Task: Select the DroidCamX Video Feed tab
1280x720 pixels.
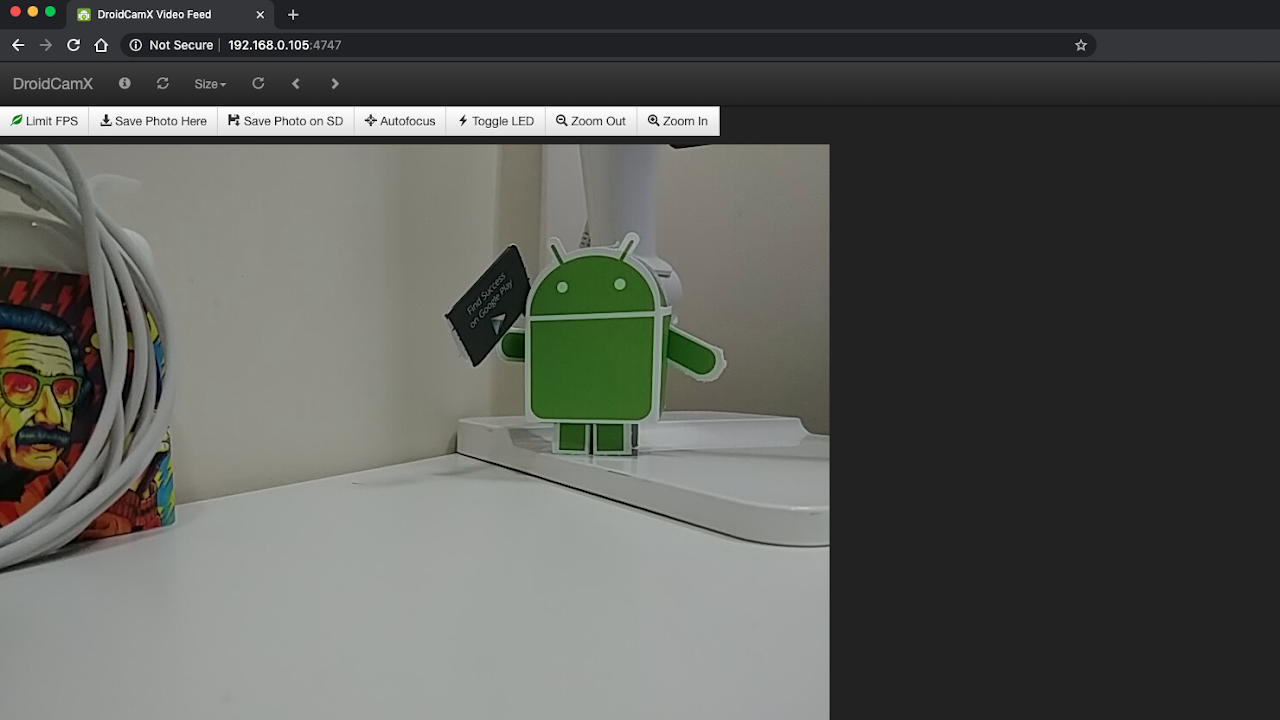Action: 170,15
